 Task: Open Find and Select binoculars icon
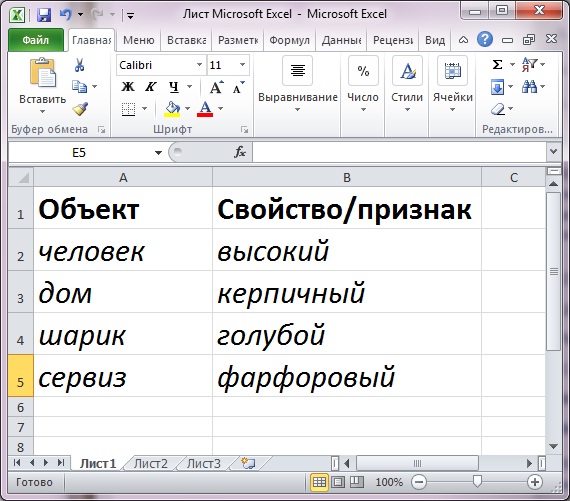click(x=529, y=87)
